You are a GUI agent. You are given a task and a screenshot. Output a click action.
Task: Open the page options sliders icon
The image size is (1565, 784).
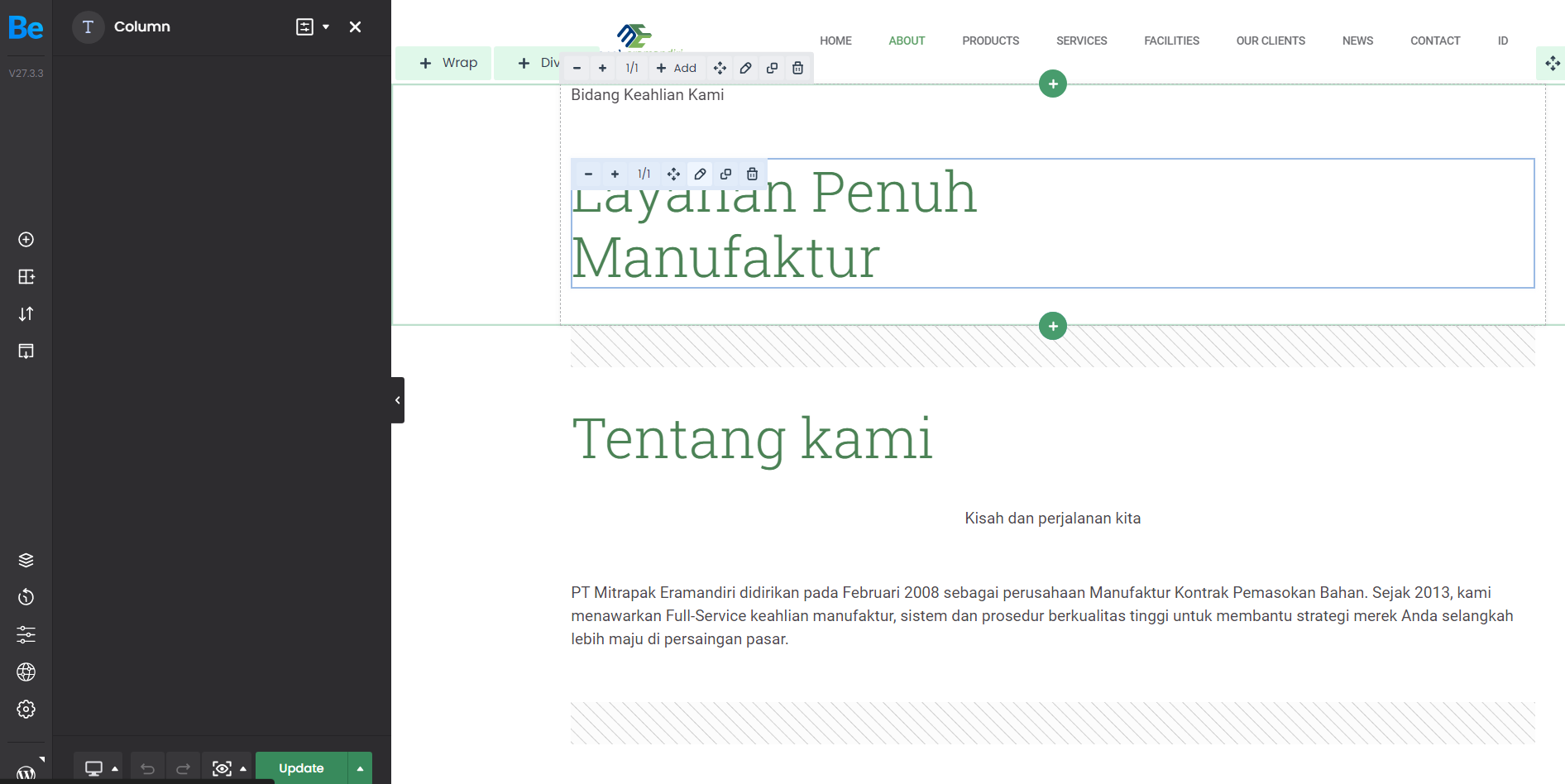tap(26, 634)
